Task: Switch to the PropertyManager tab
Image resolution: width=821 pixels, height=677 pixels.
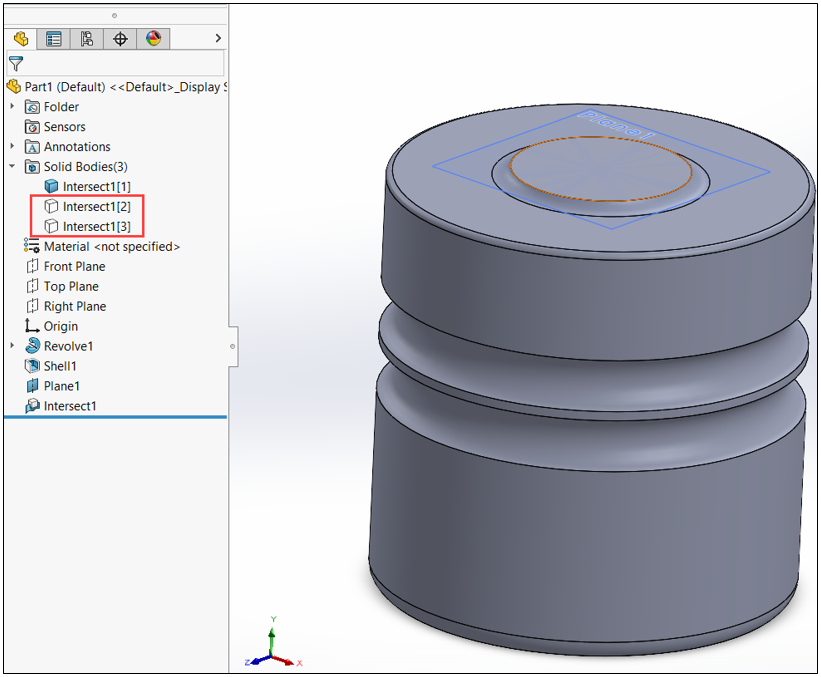Action: [x=54, y=39]
